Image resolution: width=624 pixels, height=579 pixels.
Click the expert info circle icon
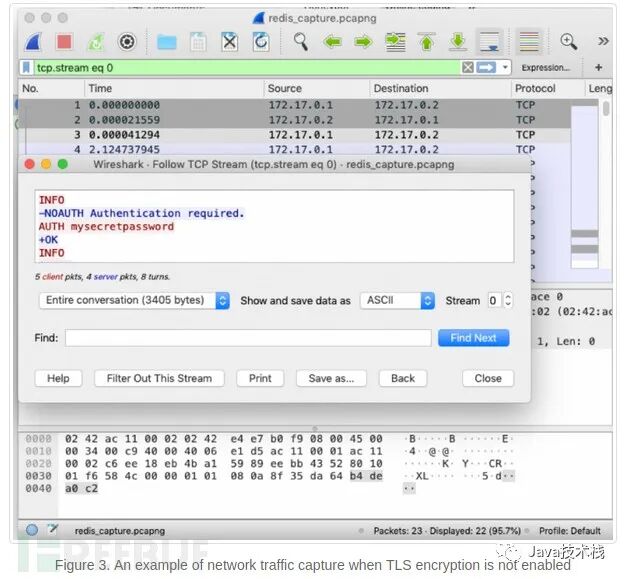tap(32, 530)
